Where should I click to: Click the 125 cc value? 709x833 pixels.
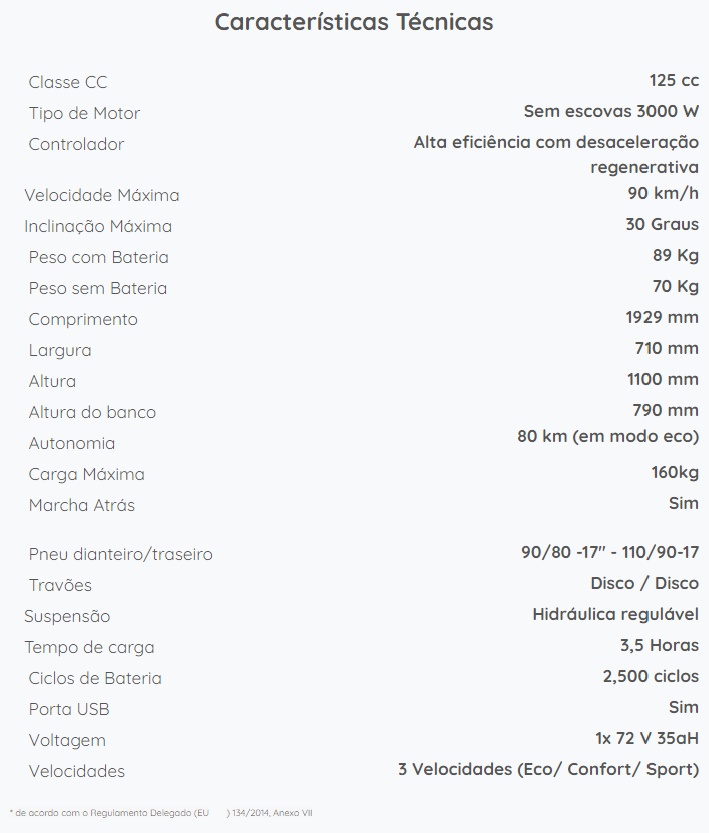pos(674,80)
